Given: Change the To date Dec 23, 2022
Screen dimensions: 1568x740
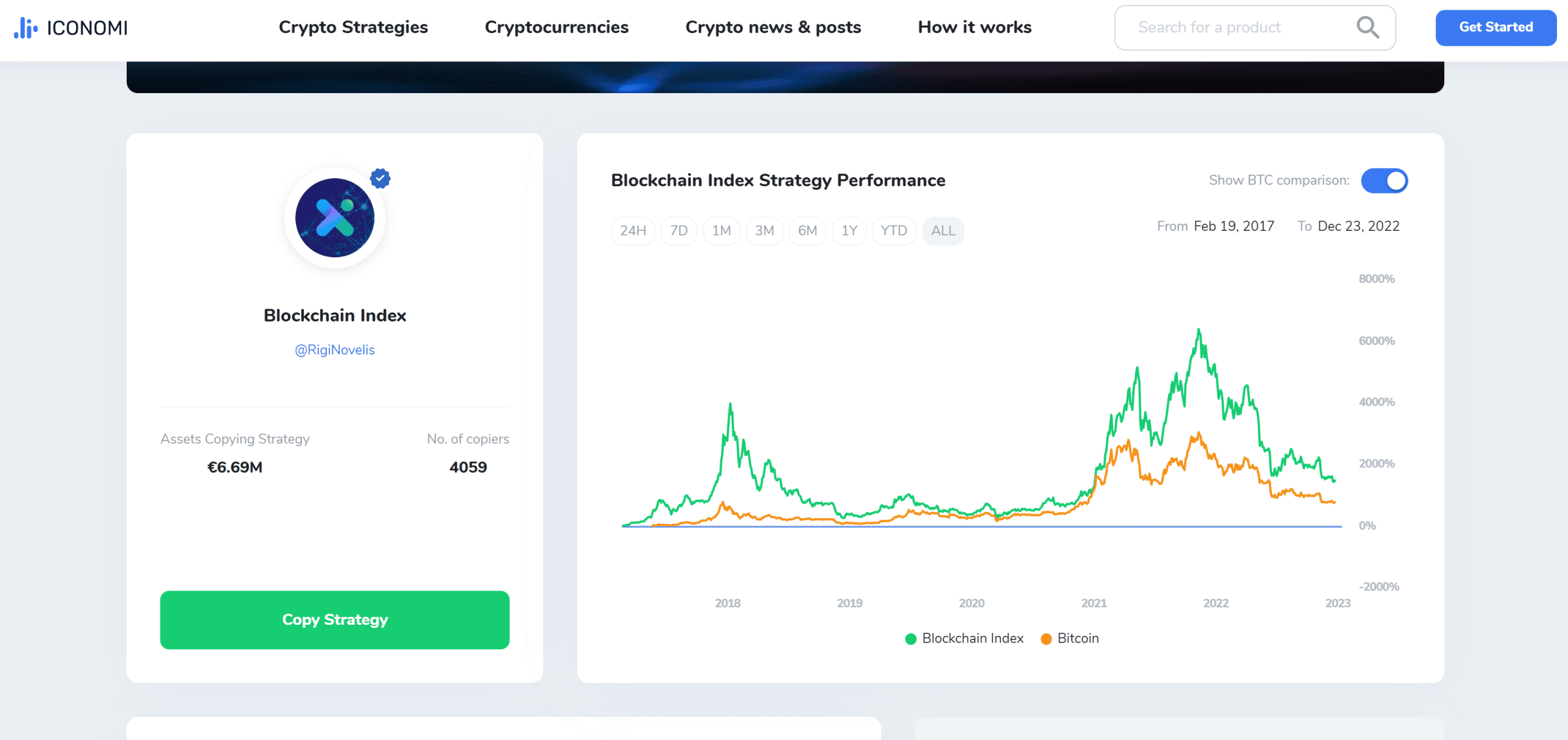Looking at the screenshot, I should 1359,227.
